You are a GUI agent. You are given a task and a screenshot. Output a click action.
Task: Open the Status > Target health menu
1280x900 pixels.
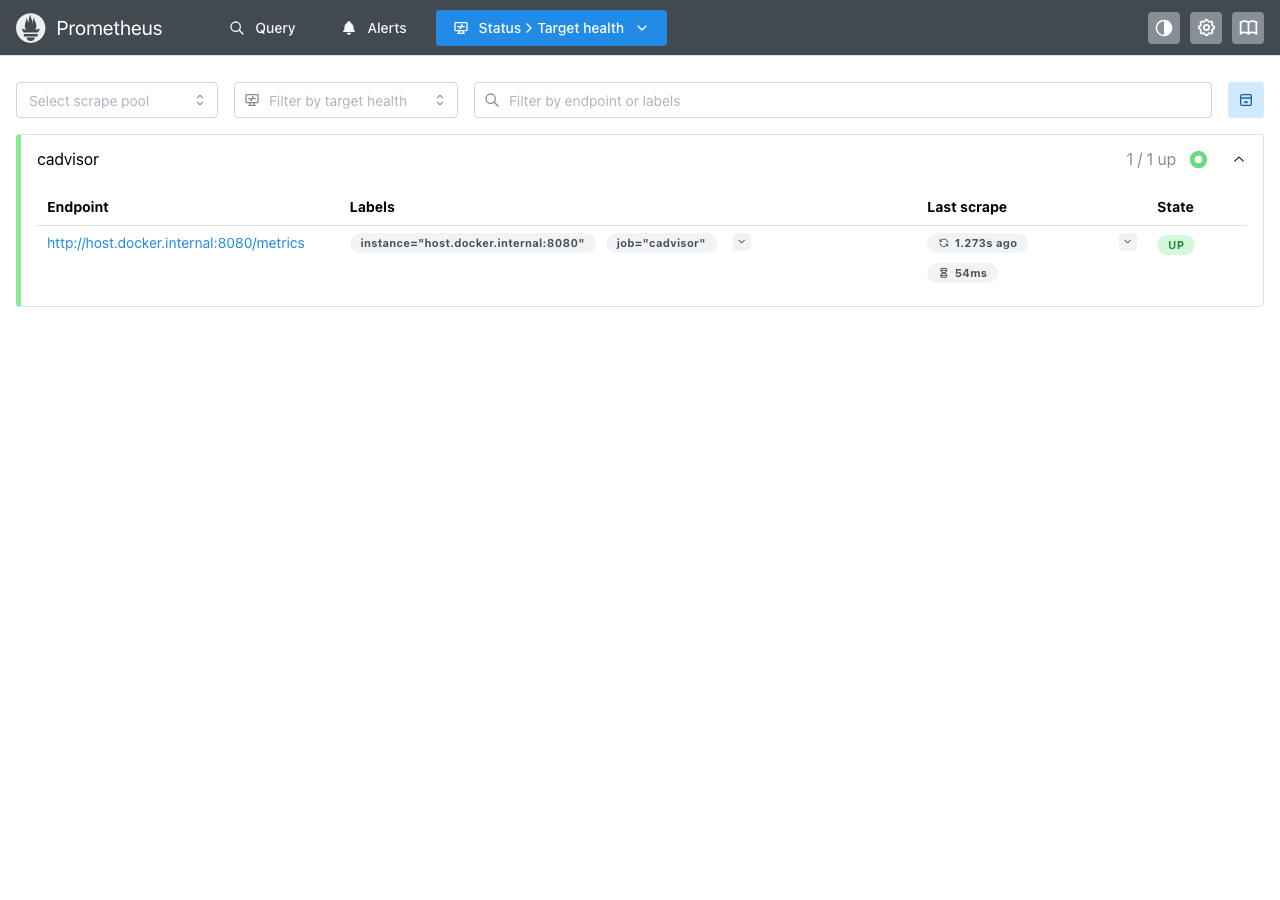coord(551,28)
